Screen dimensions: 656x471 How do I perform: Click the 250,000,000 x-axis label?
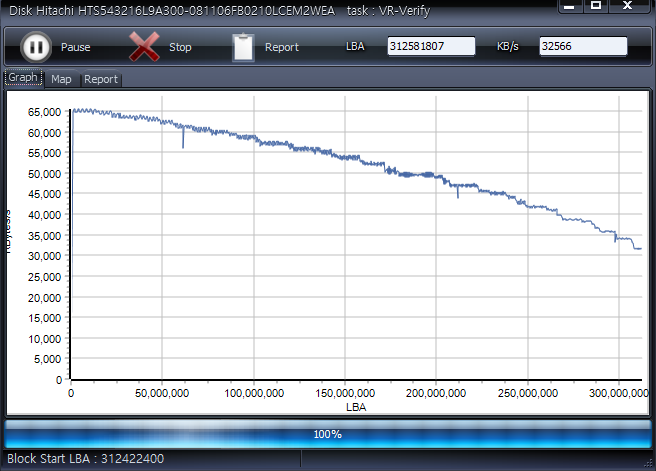(528, 393)
